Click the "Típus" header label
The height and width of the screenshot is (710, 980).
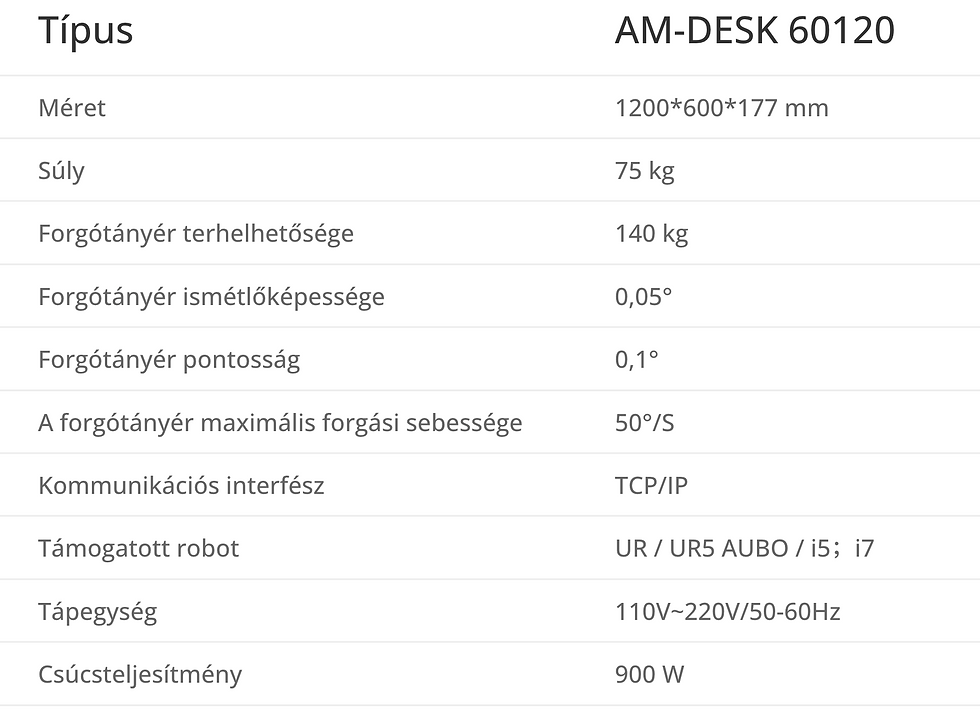(86, 31)
